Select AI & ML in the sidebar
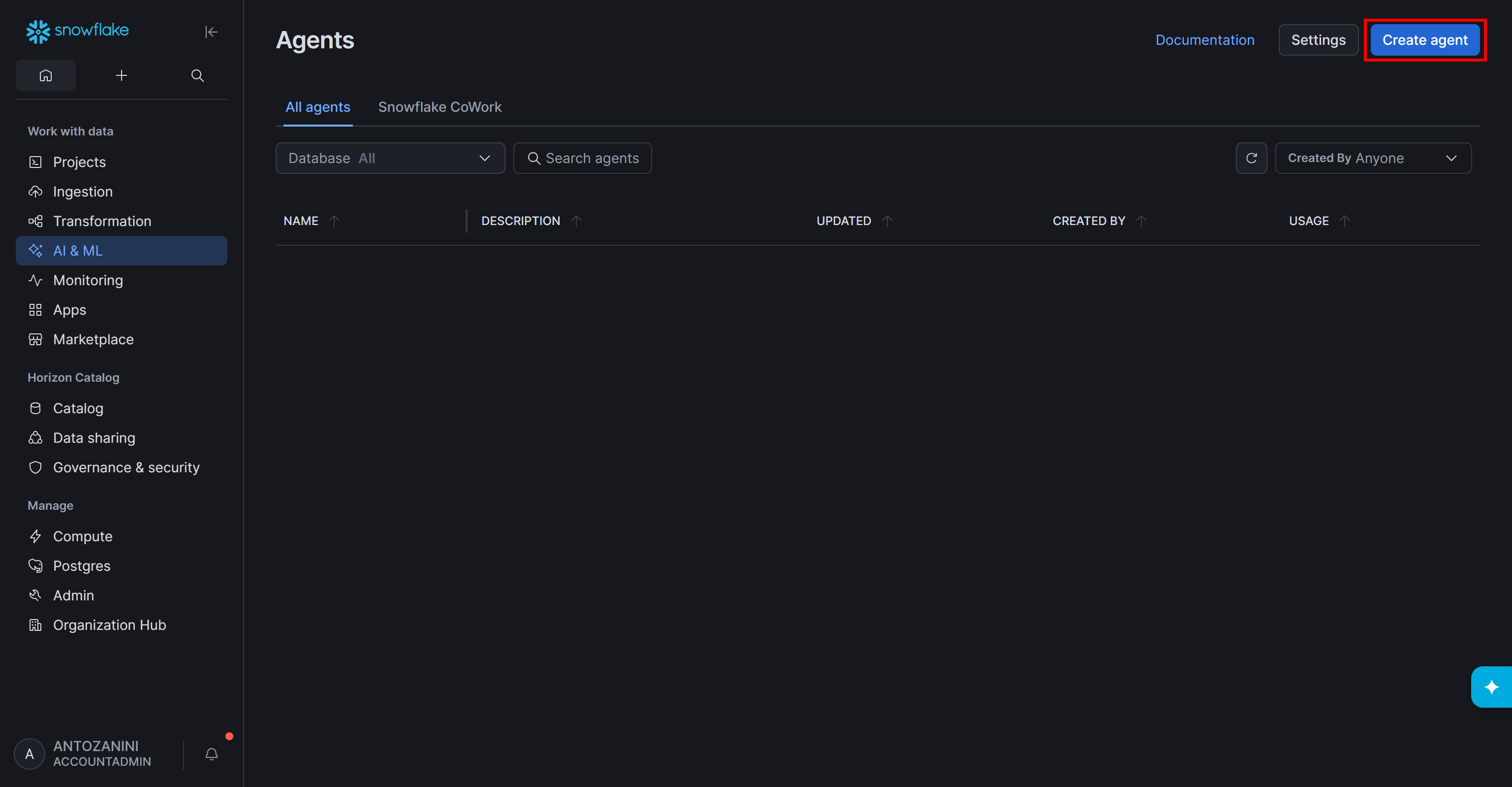 pyautogui.click(x=122, y=251)
